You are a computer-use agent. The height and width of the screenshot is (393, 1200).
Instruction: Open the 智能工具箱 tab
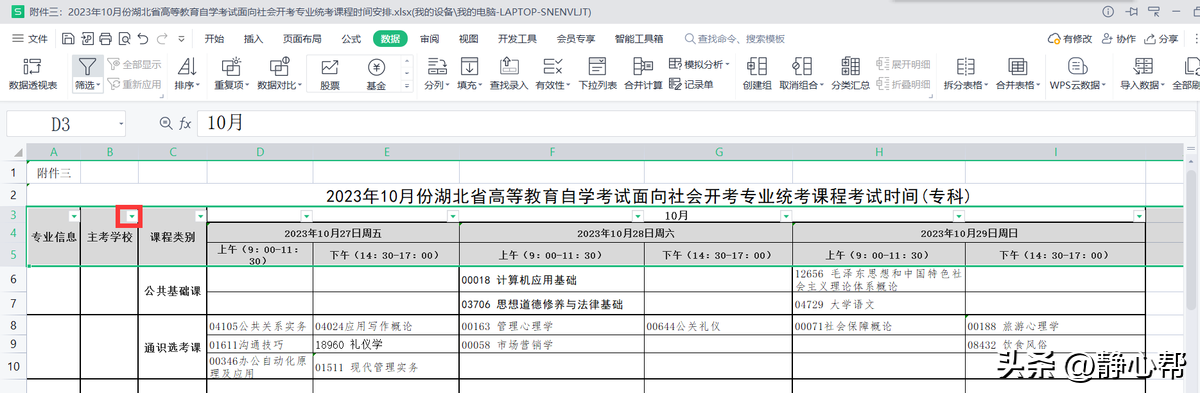(x=639, y=39)
